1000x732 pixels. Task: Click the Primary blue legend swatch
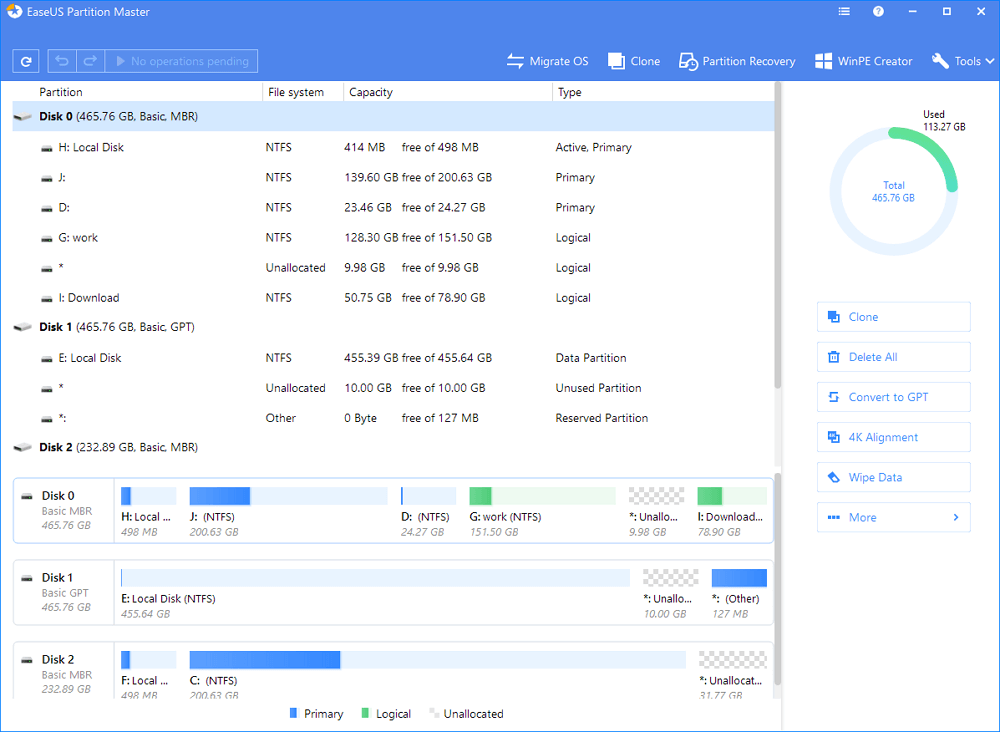click(x=293, y=713)
